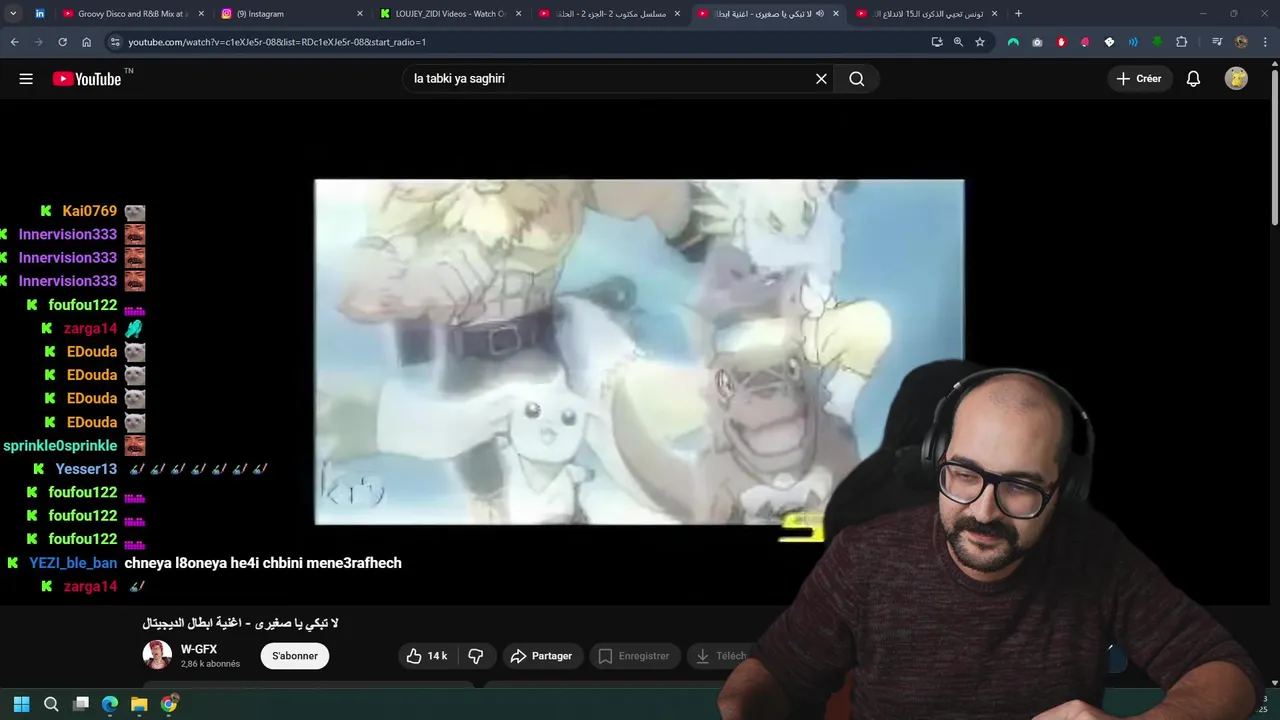Open the tab search dropdown arrow
Viewport: 1280px width, 720px height.
[12, 14]
